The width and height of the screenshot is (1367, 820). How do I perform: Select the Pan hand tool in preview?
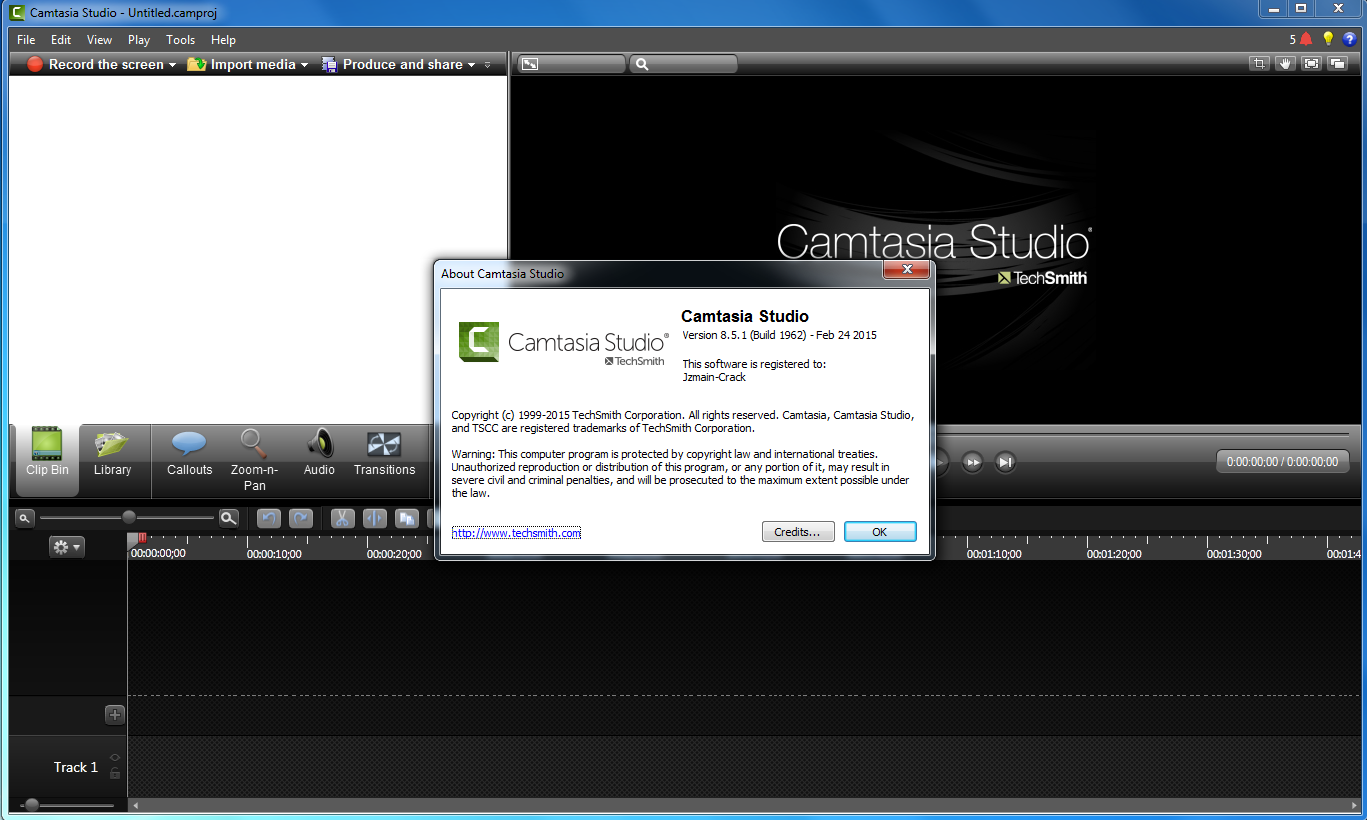coord(1285,63)
